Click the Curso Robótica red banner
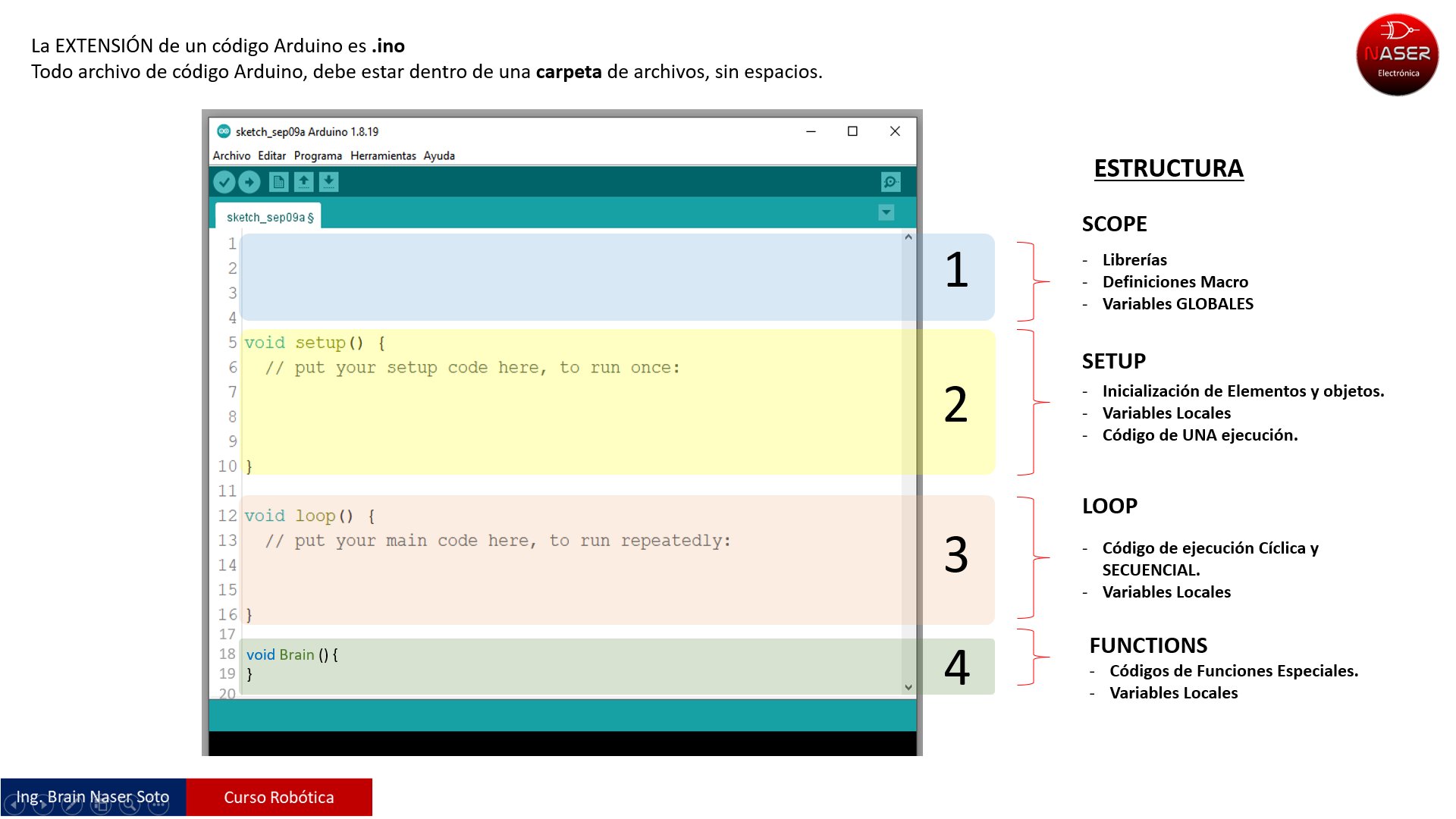This screenshot has width=1456, height=819. pos(279,797)
